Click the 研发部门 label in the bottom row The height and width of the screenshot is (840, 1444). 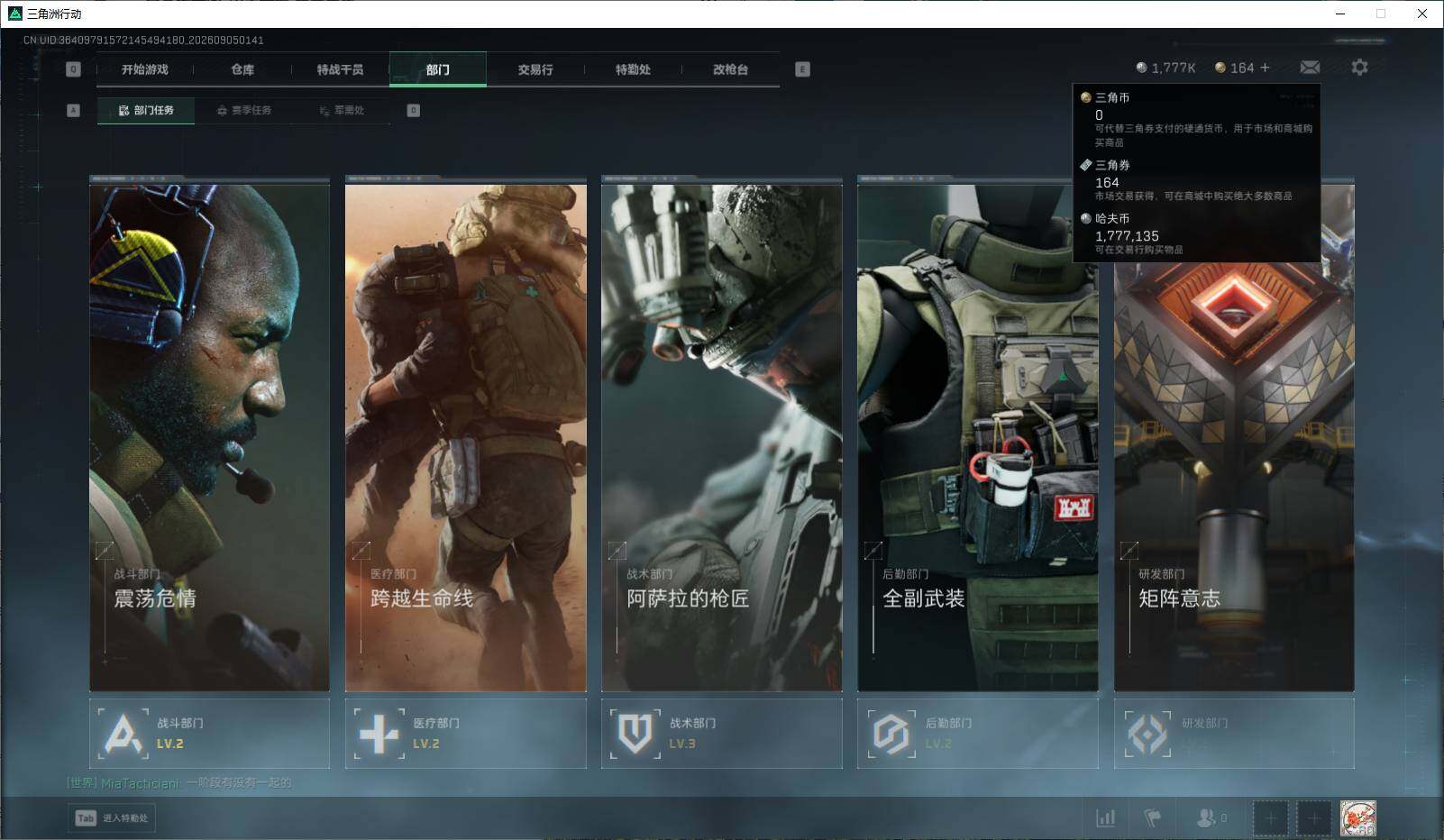tap(1204, 723)
